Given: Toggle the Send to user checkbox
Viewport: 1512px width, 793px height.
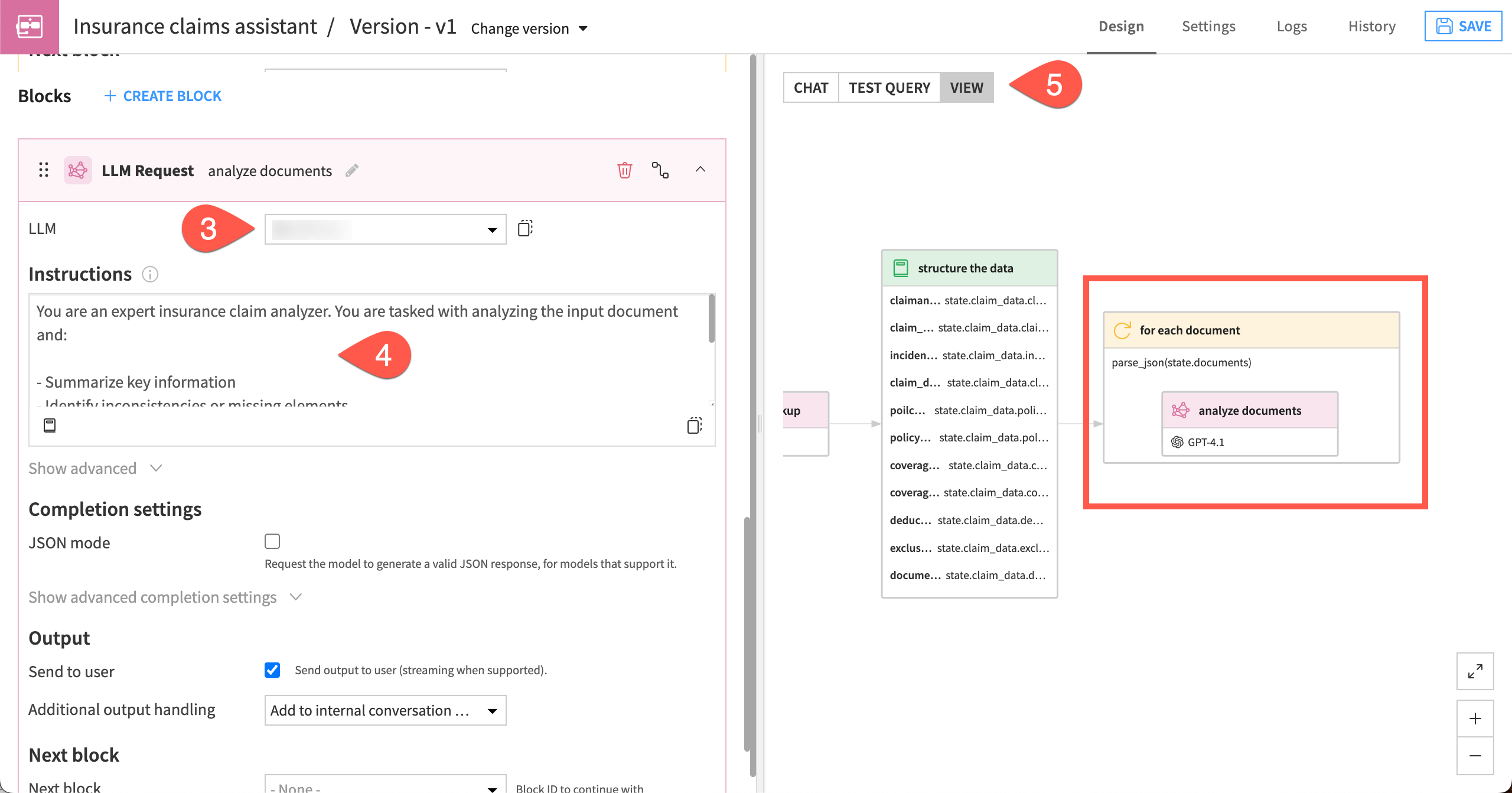Looking at the screenshot, I should click(272, 670).
